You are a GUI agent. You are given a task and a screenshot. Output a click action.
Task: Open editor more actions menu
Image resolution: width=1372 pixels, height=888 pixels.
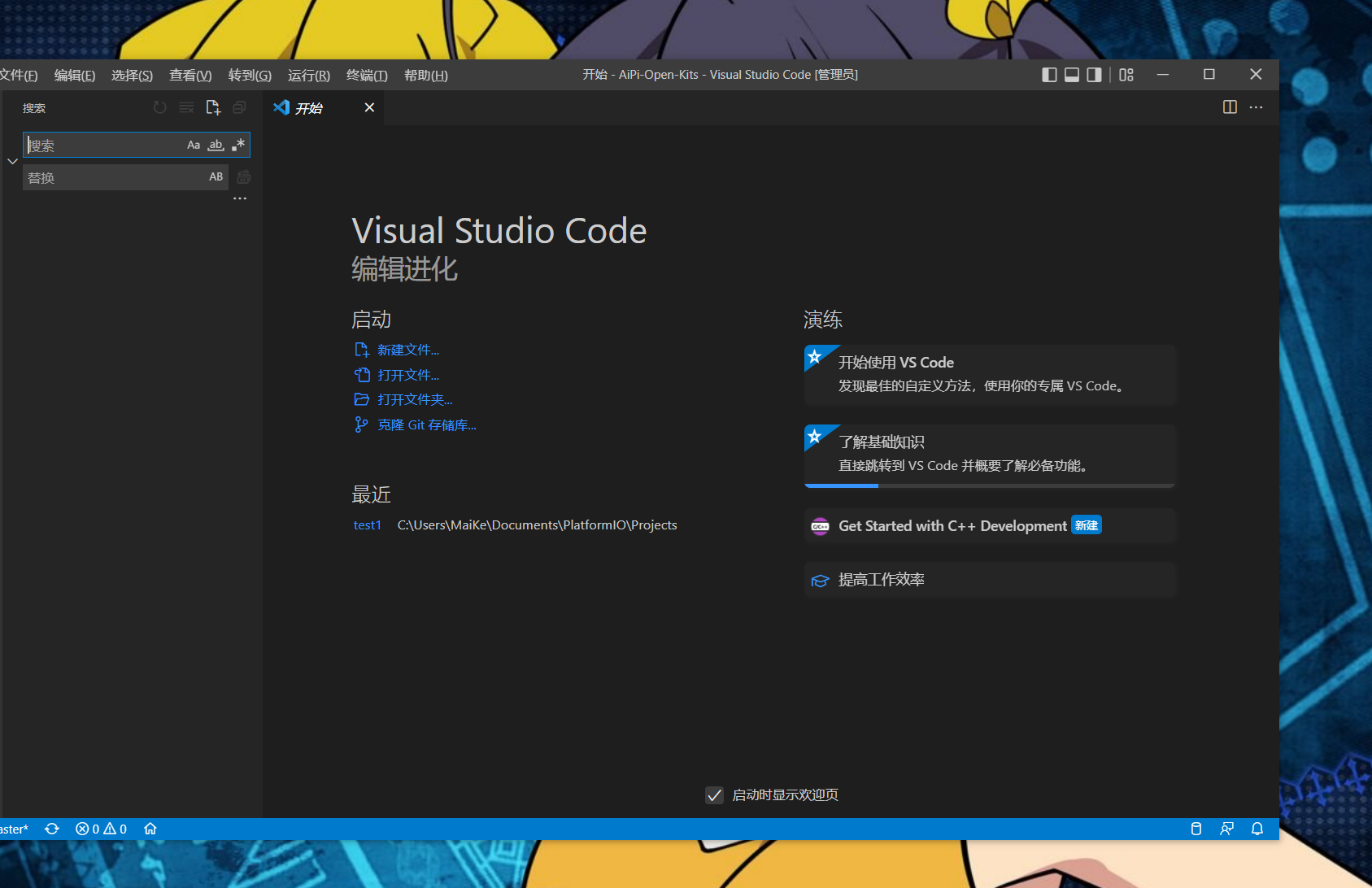[1256, 107]
